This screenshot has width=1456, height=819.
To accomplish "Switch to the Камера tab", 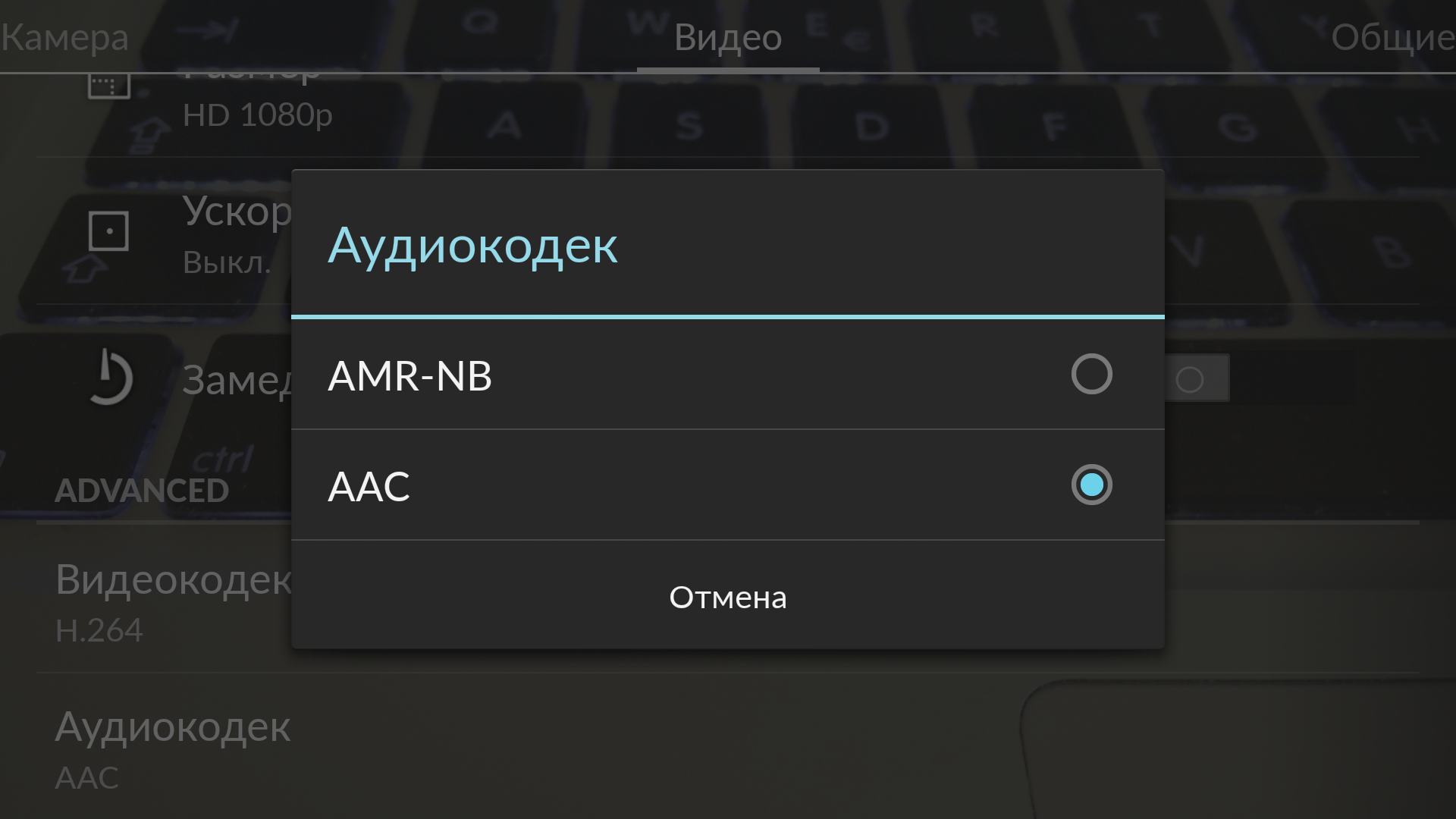I will point(64,37).
